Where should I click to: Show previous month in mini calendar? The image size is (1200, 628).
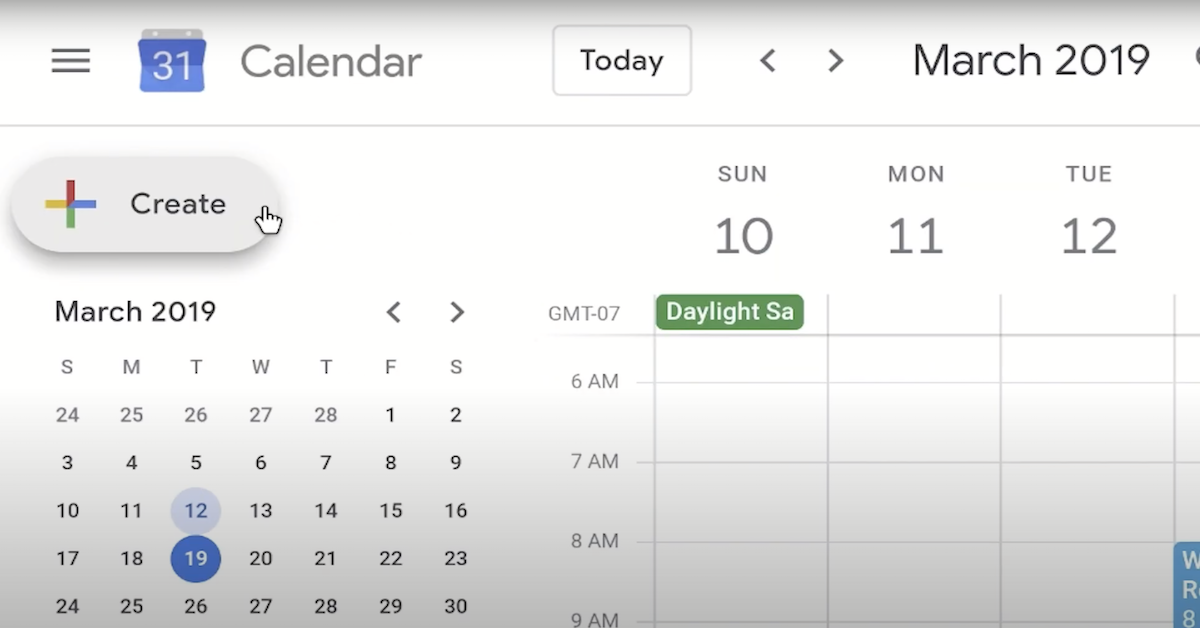click(x=394, y=312)
